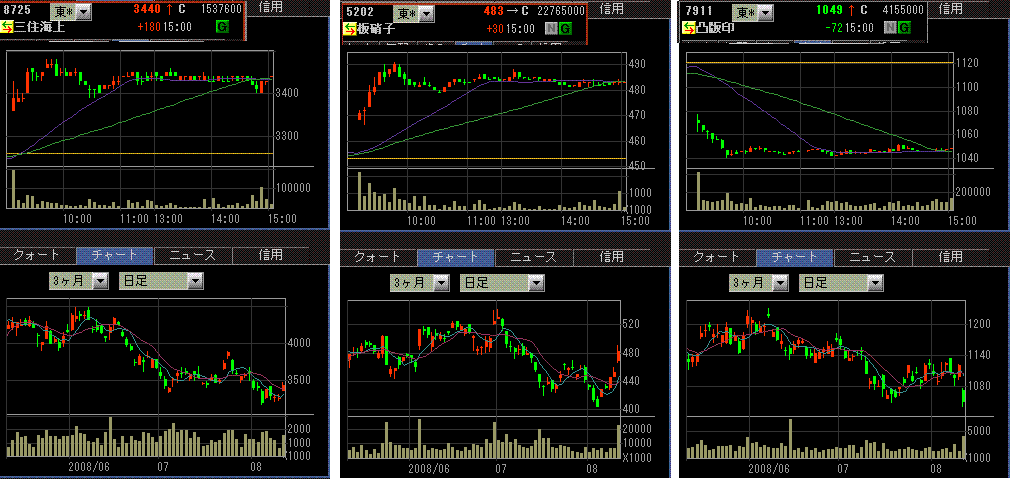Click the swap arrows icon beside 凸版印
This screenshot has width=1011, height=479.
tap(689, 27)
